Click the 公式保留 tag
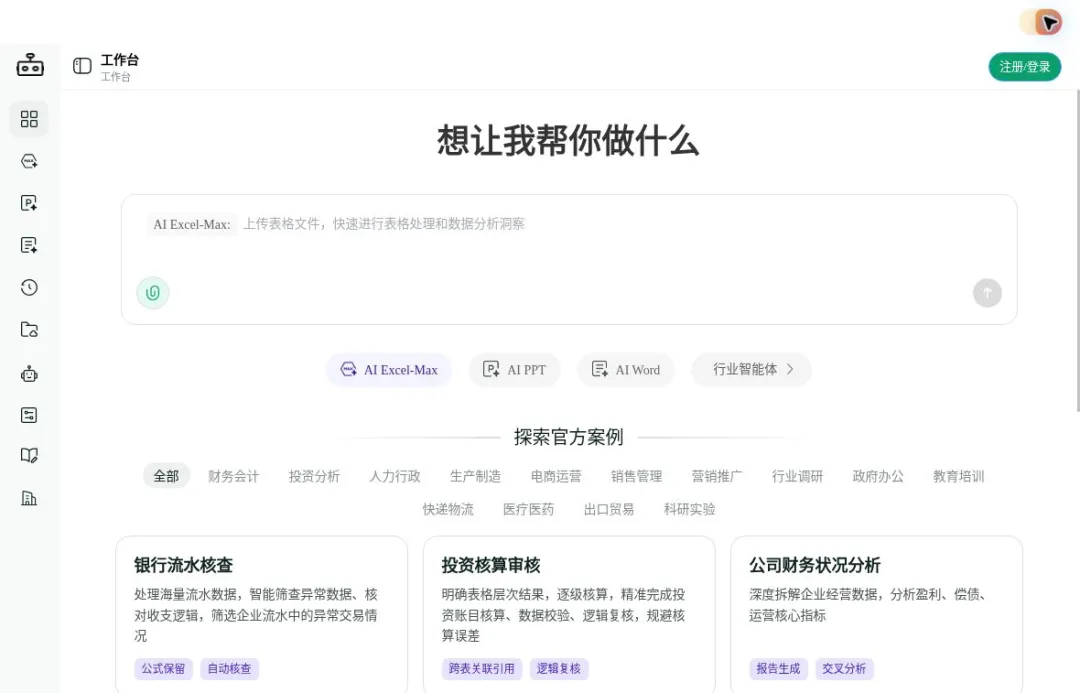This screenshot has height=693, width=1080. [163, 668]
